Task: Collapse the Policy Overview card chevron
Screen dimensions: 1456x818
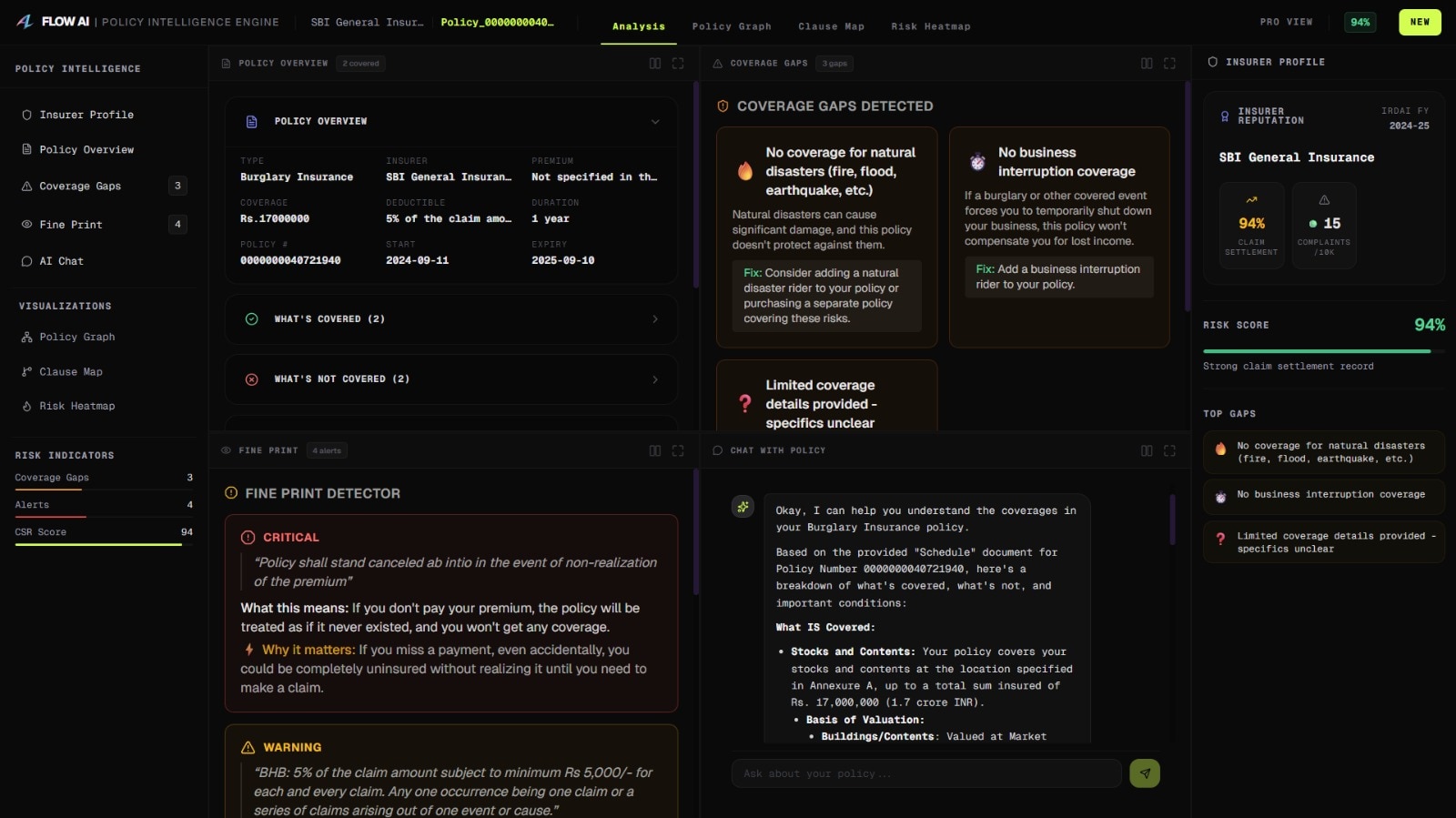Action: click(655, 122)
